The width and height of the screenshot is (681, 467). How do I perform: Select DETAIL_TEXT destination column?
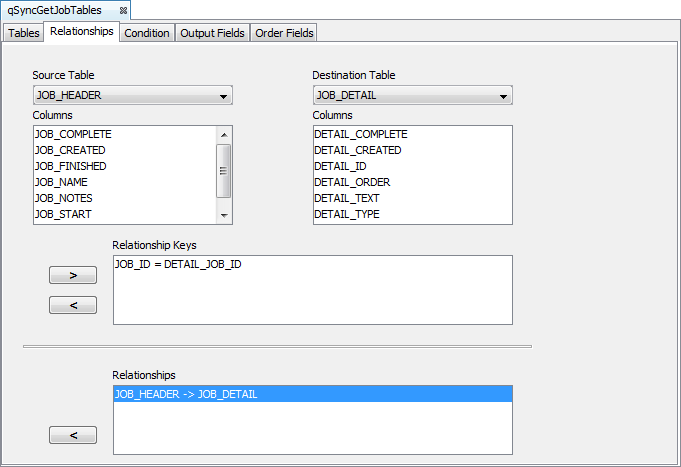[x=346, y=198]
